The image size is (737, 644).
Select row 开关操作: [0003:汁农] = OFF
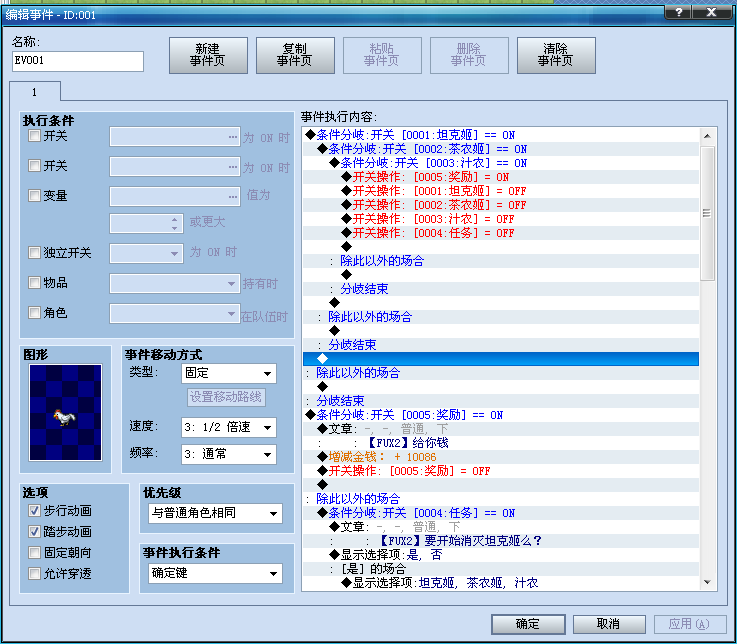tap(501, 219)
